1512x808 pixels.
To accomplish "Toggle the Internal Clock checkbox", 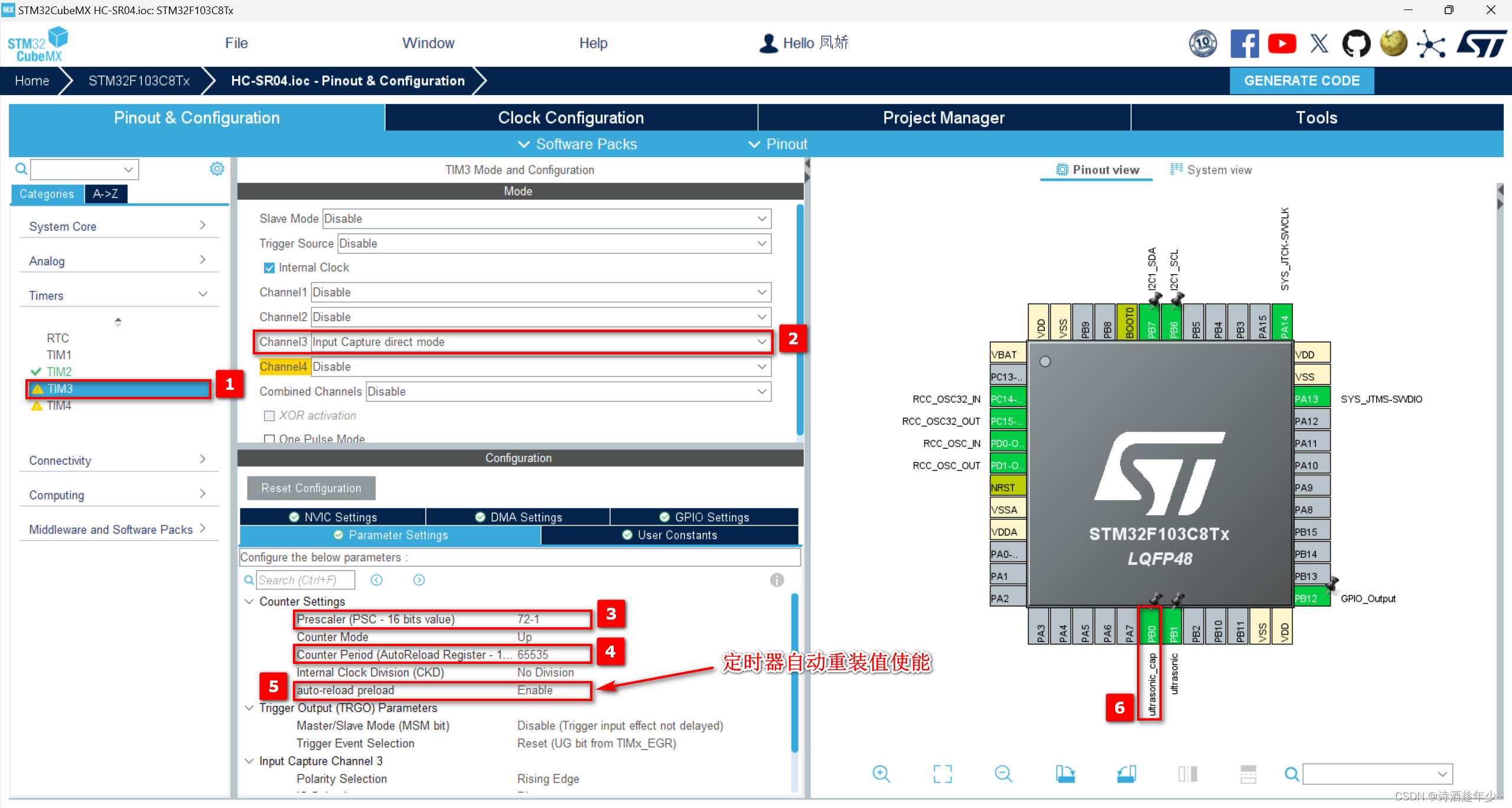I will tap(269, 268).
